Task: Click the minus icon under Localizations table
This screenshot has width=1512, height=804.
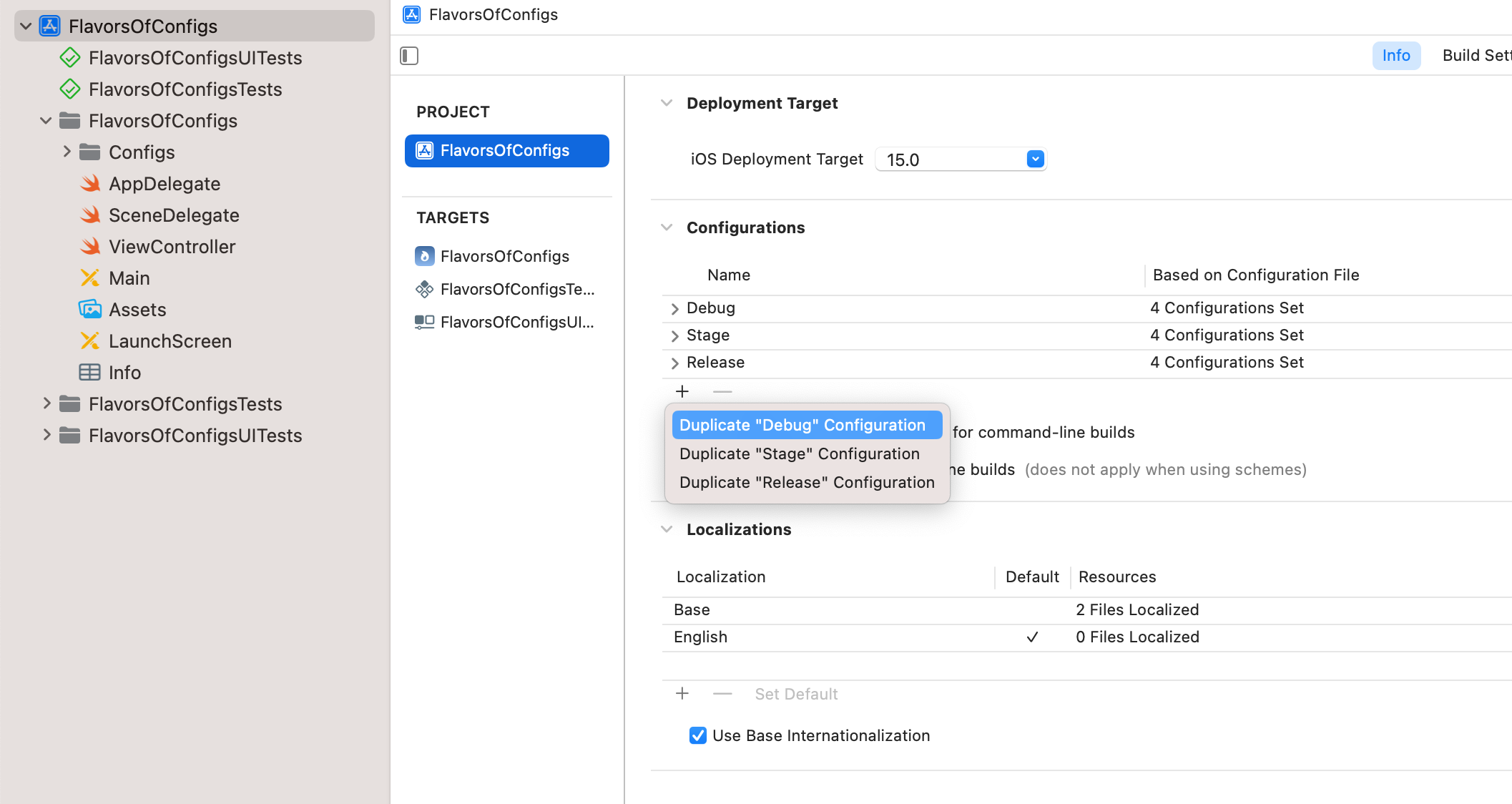Action: point(722,694)
